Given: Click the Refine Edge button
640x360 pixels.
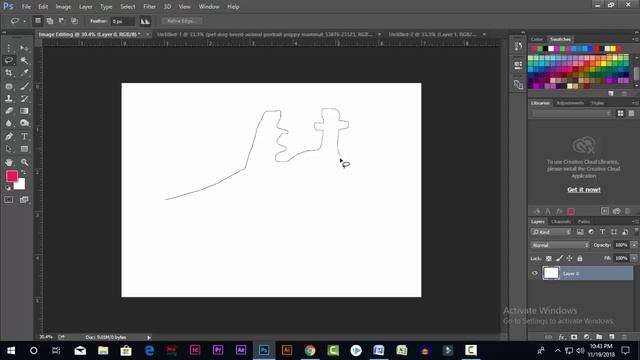Looking at the screenshot, I should point(182,21).
